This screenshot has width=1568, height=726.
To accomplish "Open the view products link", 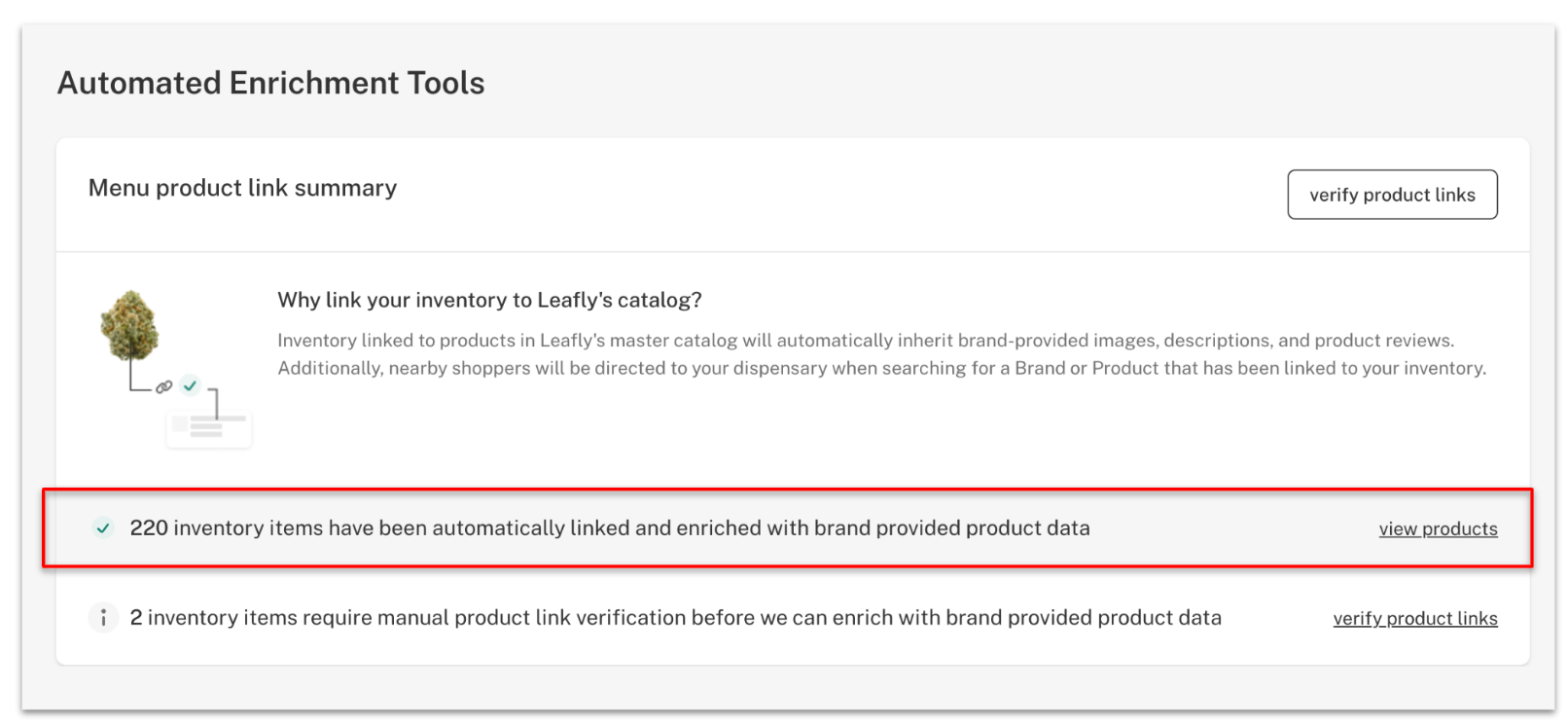I will coord(1438,528).
